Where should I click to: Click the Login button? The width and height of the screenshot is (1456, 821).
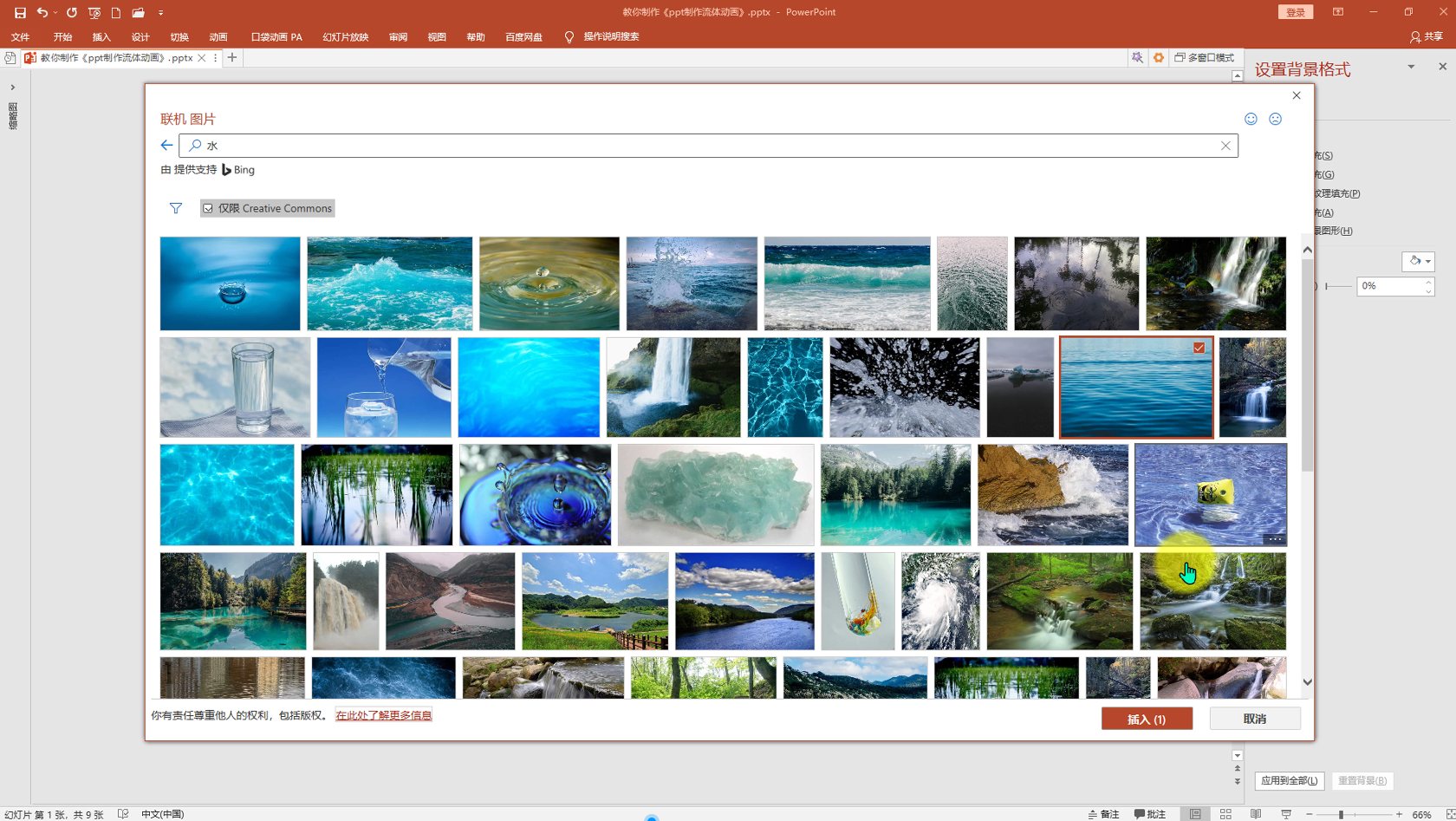pos(1296,12)
